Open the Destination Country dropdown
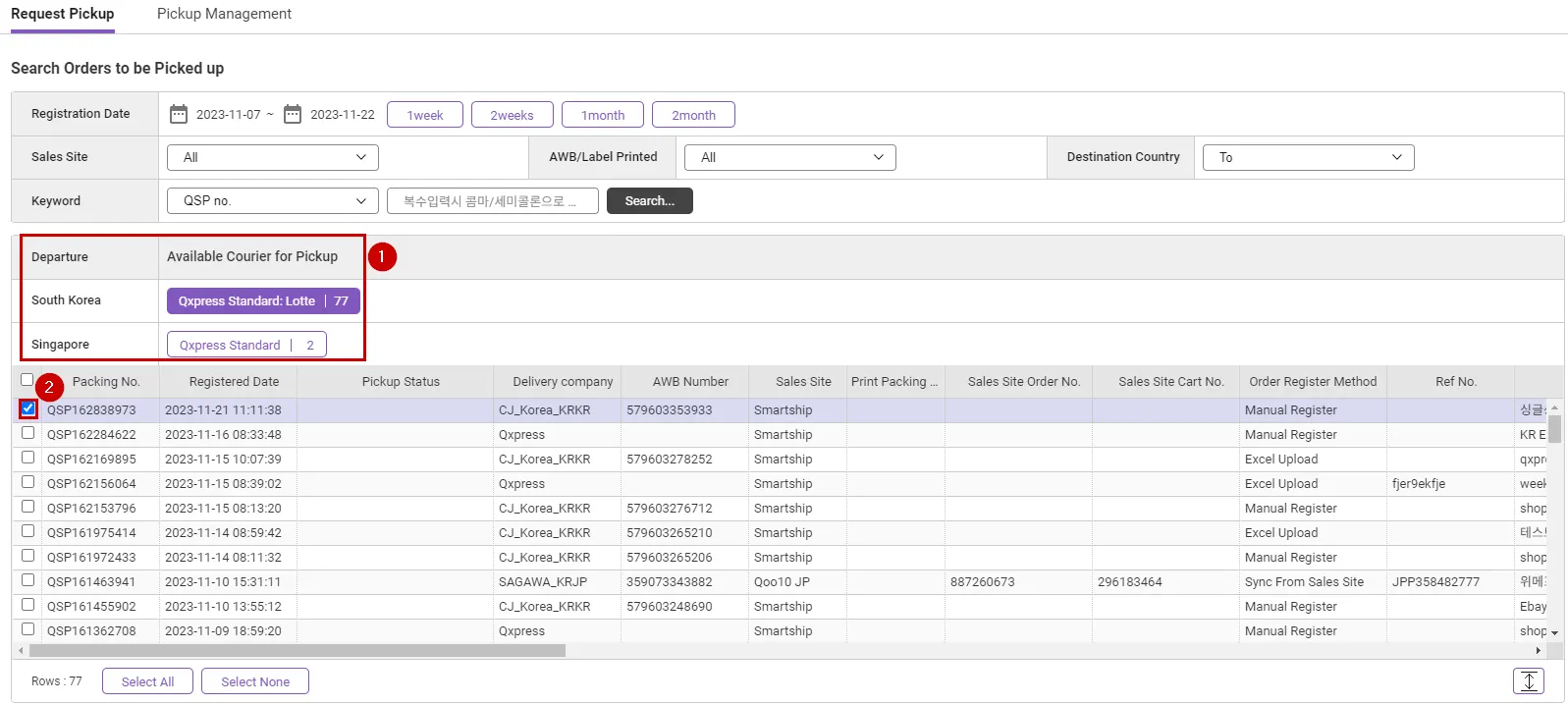Viewport: 1568px width, 705px height. pyautogui.click(x=1309, y=157)
